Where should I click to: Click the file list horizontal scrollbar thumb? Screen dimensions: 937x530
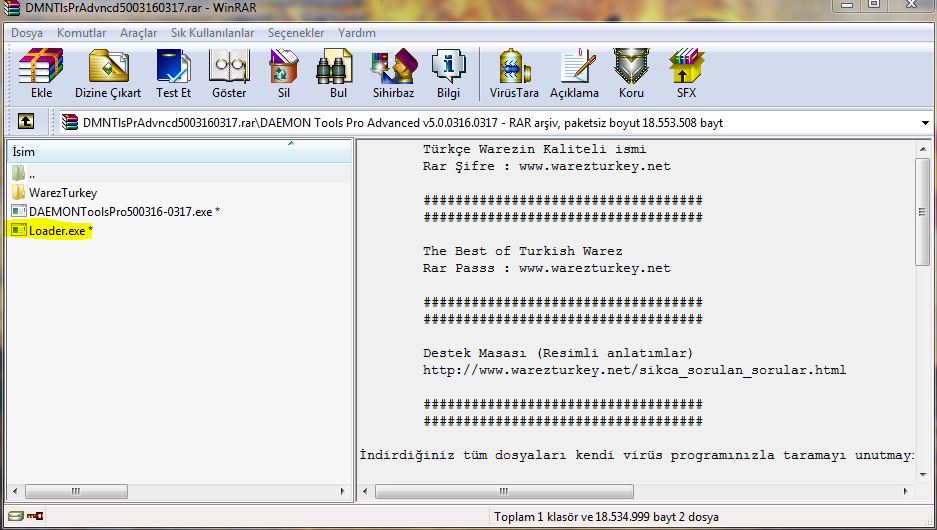[76, 491]
